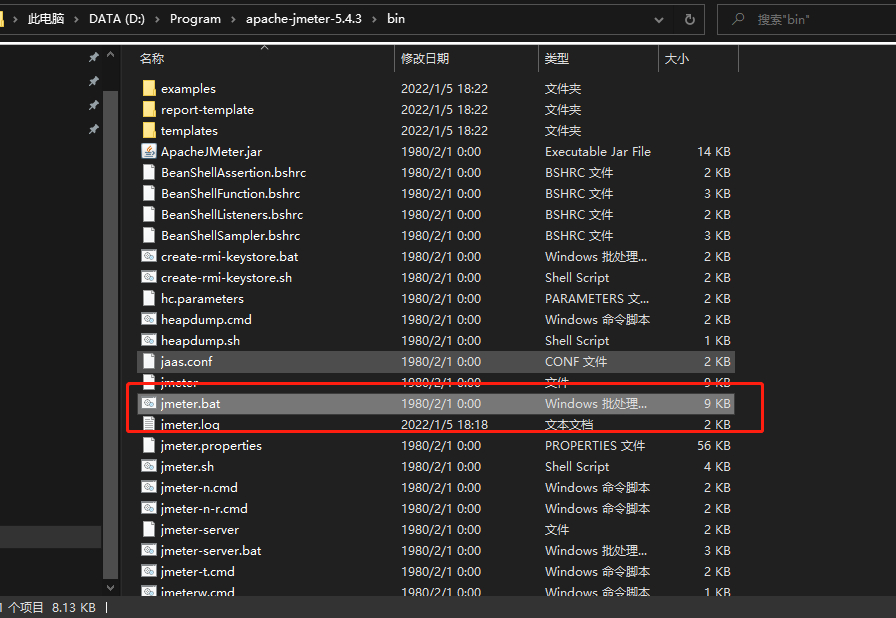Select the jmeter-n-r.cmd file name
Screen dimensions: 896x618
(x=204, y=508)
